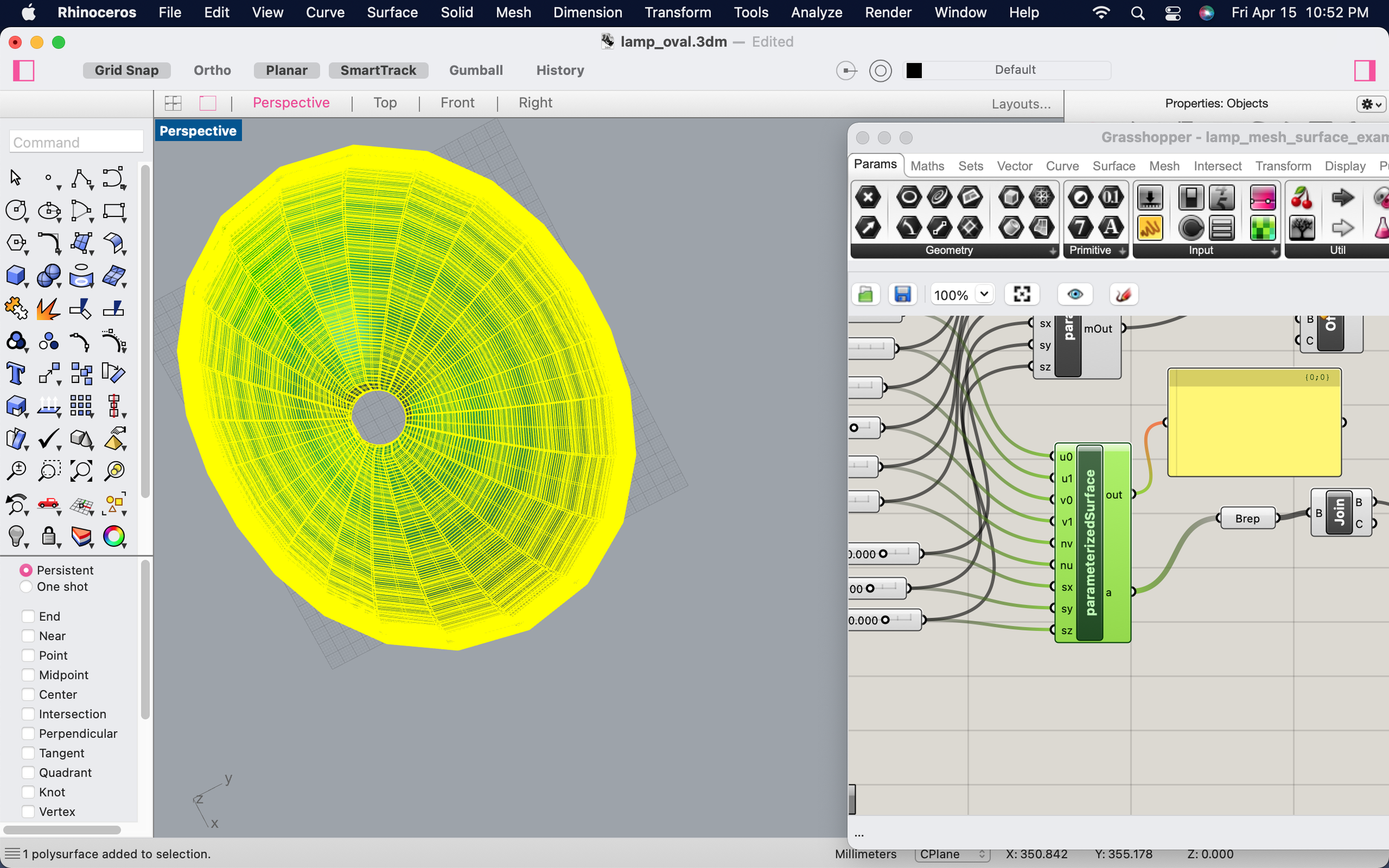Choose the Circle drawing tool
This screenshot has width=1389, height=868.
[x=16, y=211]
